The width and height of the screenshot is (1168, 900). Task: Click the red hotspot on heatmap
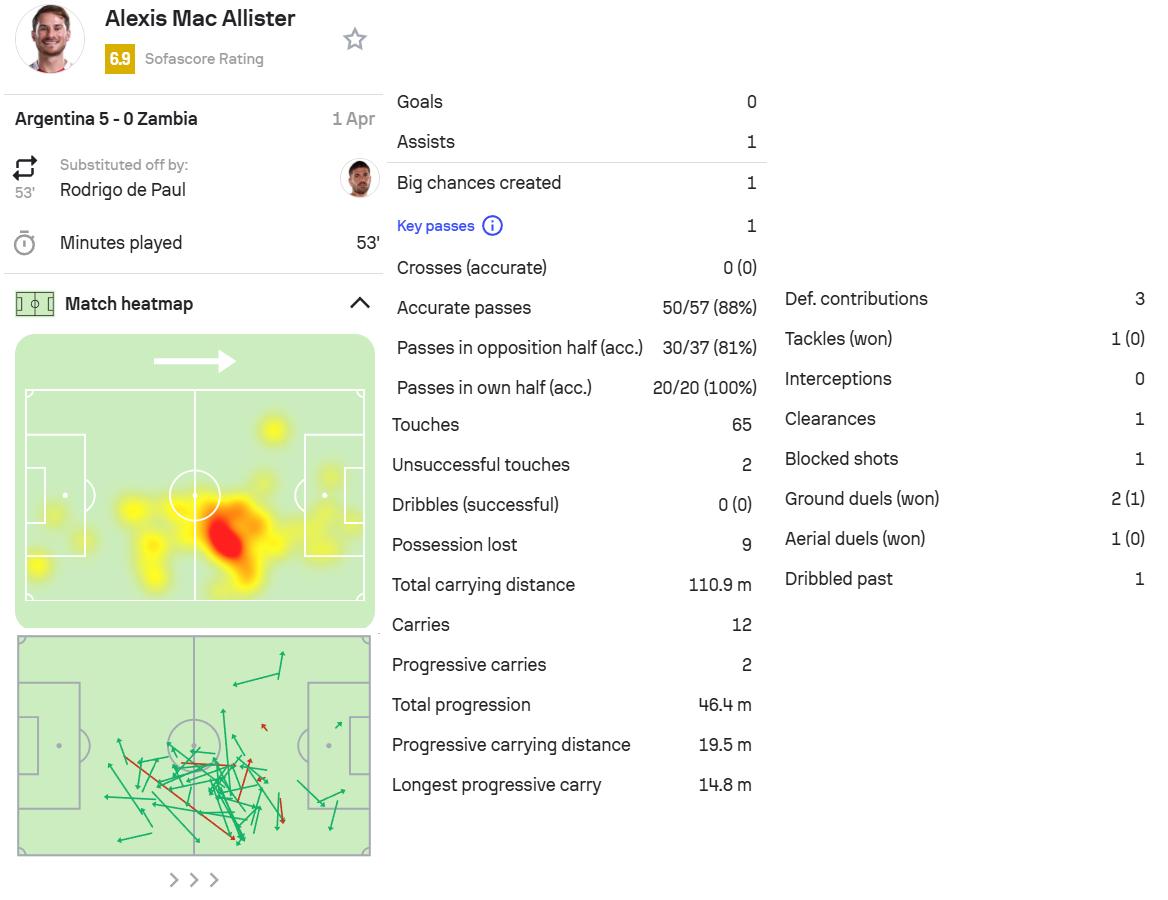226,538
